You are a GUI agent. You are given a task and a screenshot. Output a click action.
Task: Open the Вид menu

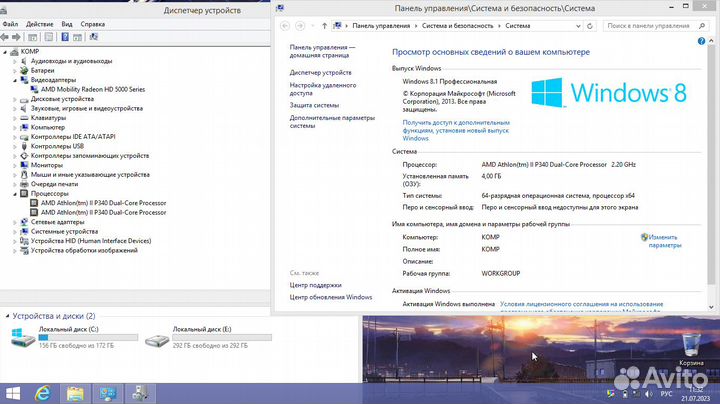pos(67,24)
